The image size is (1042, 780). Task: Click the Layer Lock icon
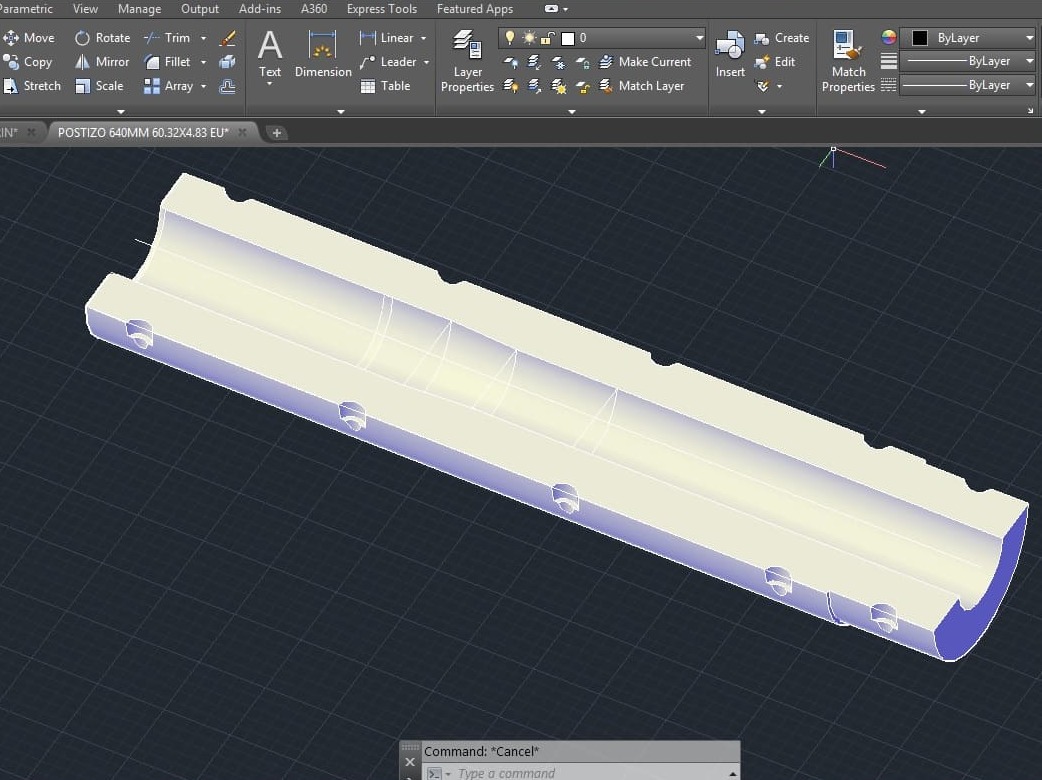pyautogui.click(x=582, y=62)
